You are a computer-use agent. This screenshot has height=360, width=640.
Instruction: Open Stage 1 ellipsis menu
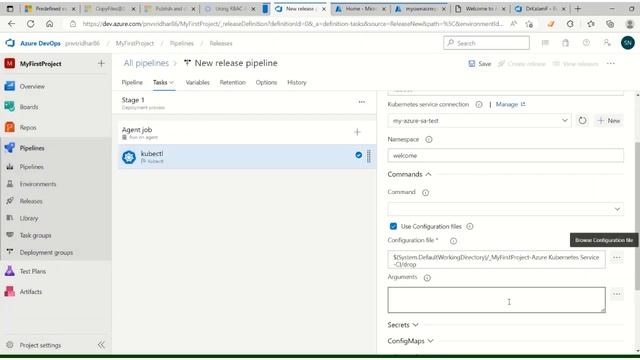(x=362, y=102)
